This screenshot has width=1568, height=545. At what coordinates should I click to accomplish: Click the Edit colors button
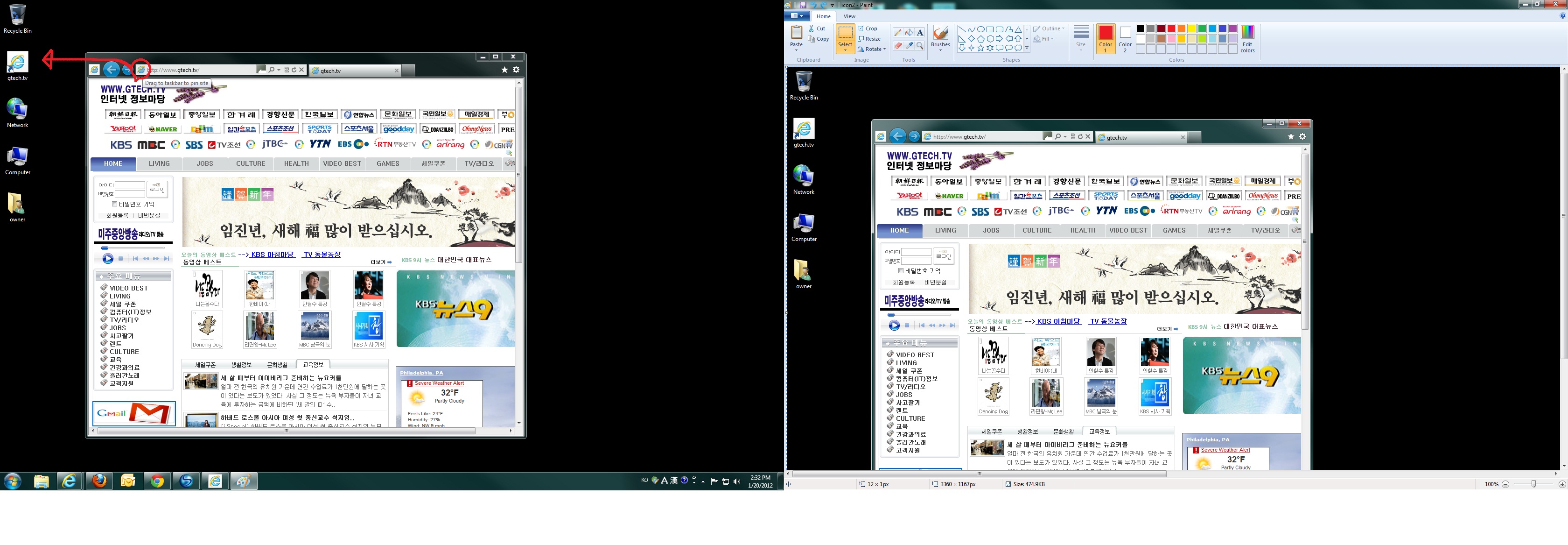1247,38
